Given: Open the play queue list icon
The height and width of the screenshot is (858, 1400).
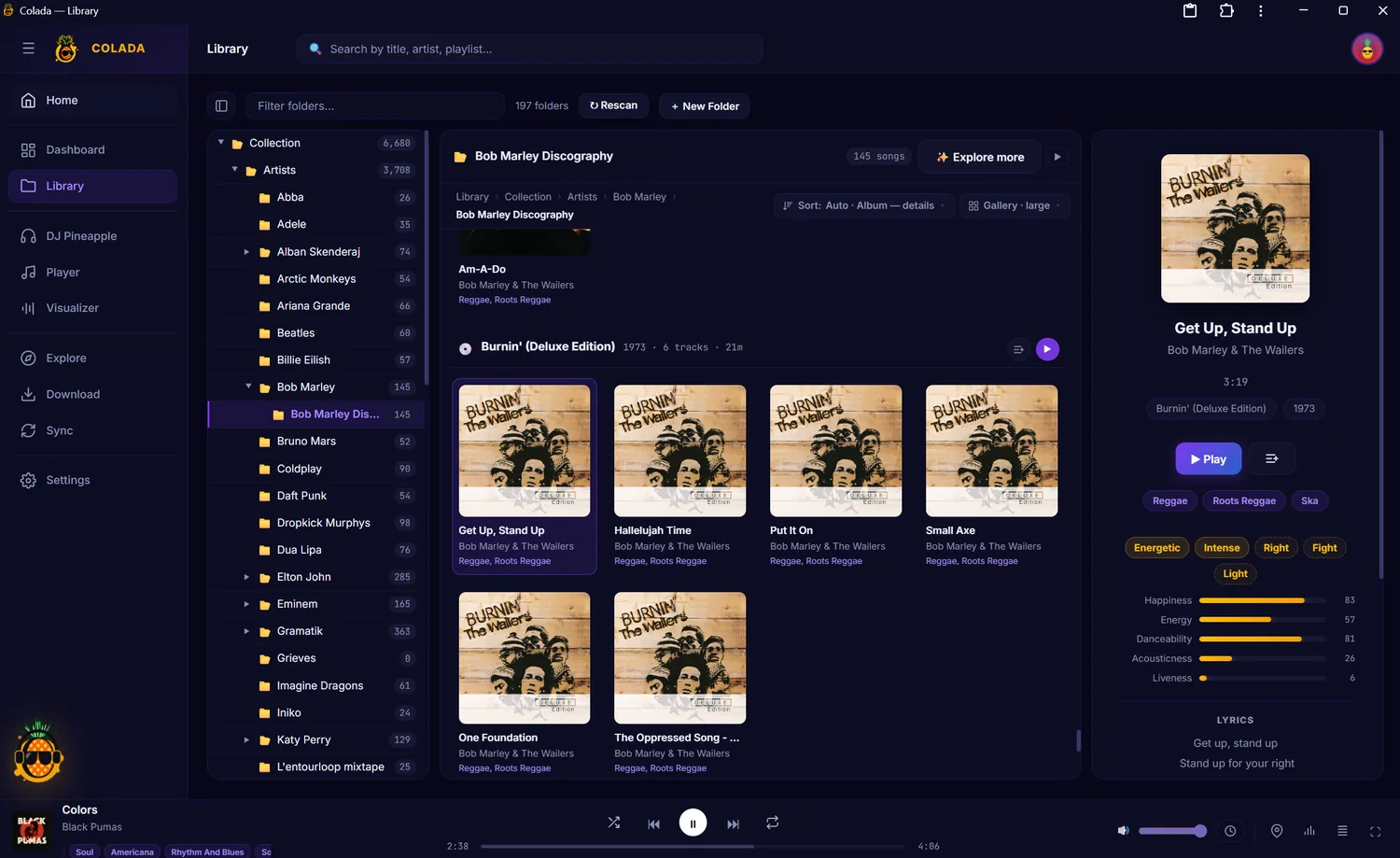Looking at the screenshot, I should pyautogui.click(x=1342, y=831).
